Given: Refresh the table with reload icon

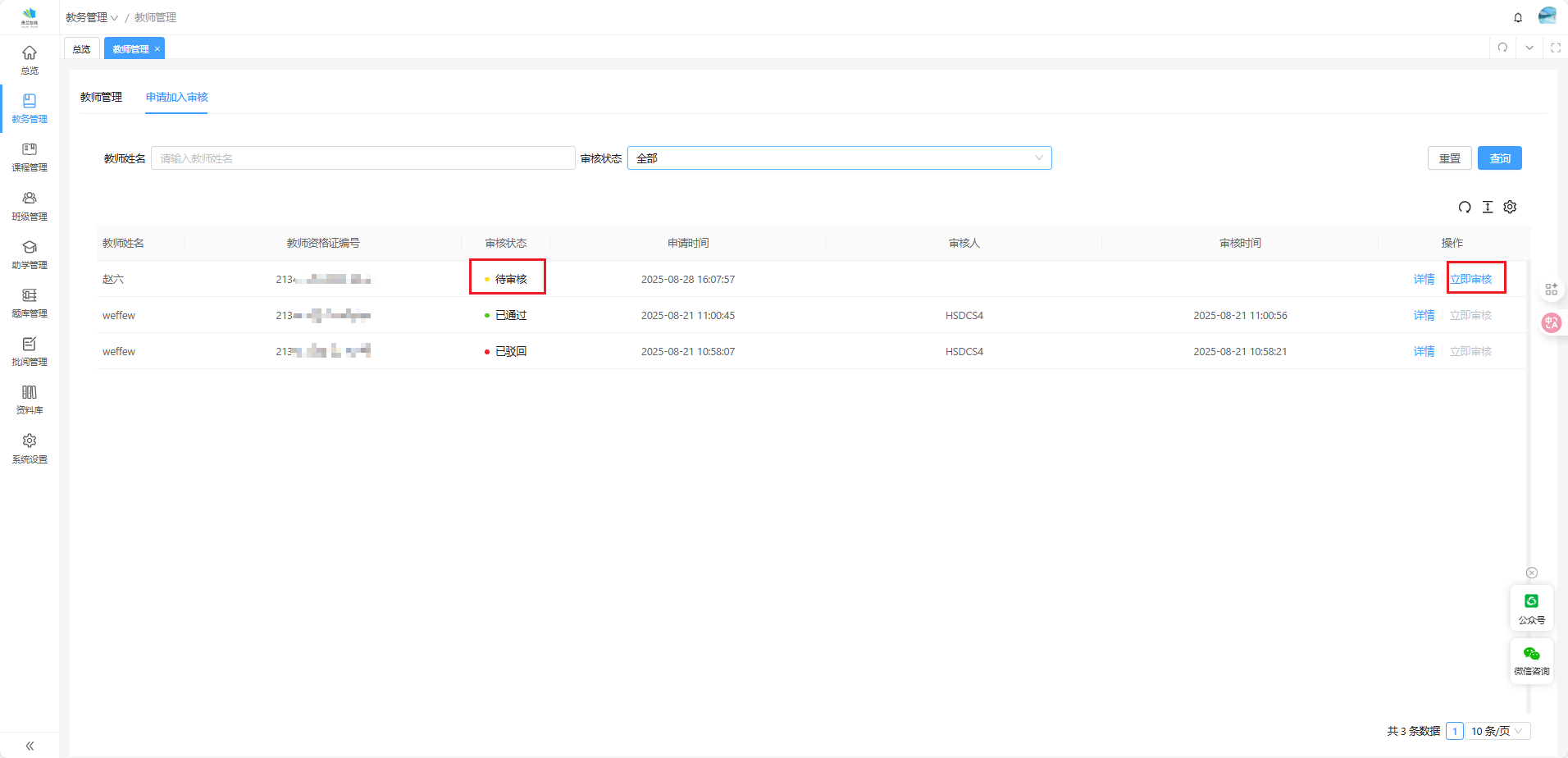Looking at the screenshot, I should [1465, 208].
